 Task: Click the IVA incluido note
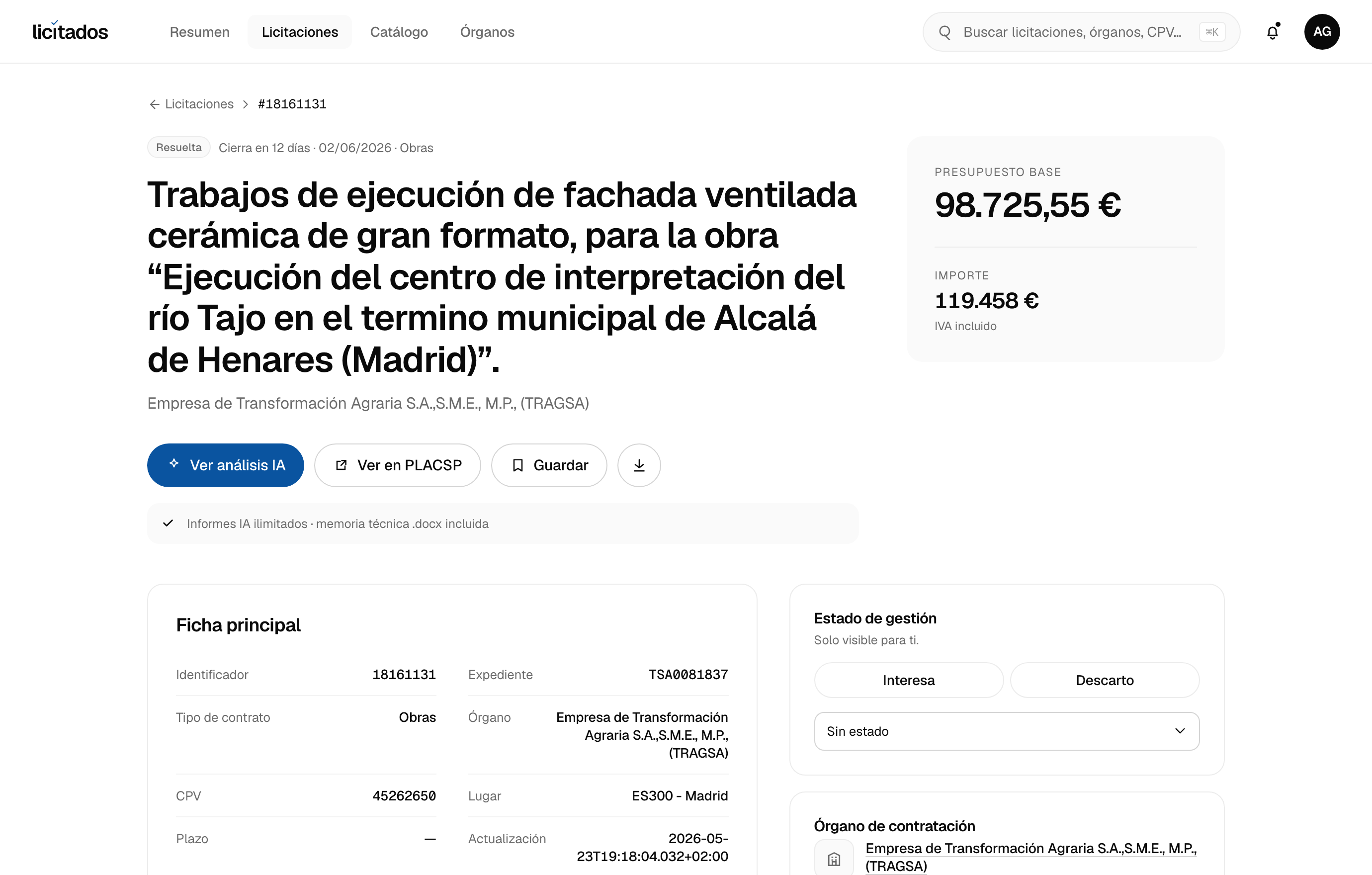pyautogui.click(x=965, y=327)
